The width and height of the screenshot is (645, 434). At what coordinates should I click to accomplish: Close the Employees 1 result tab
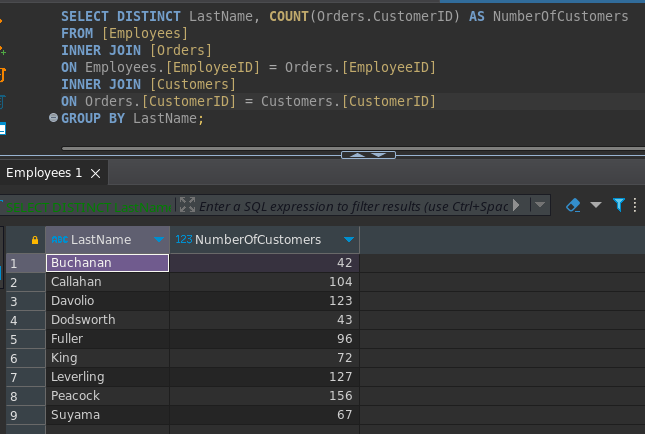pos(95,174)
